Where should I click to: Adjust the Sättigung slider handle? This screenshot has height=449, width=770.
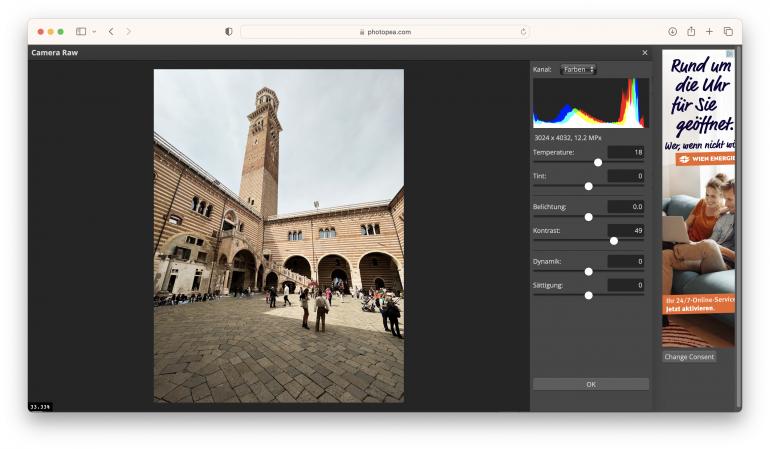(x=588, y=295)
